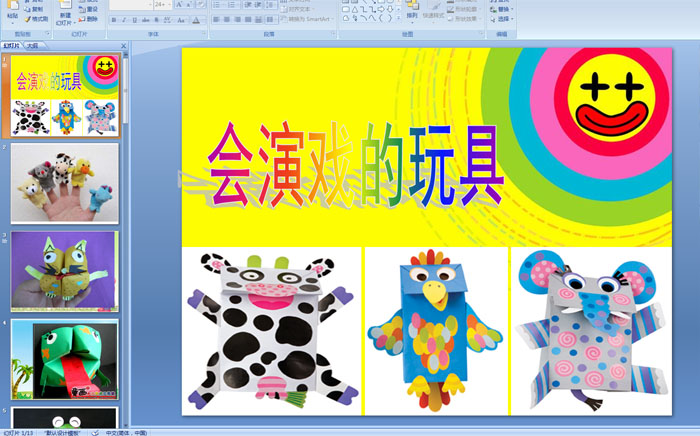Viewport: 700px width, 436px height.
Task: Click the blue bird puppet picture
Action: point(436,331)
